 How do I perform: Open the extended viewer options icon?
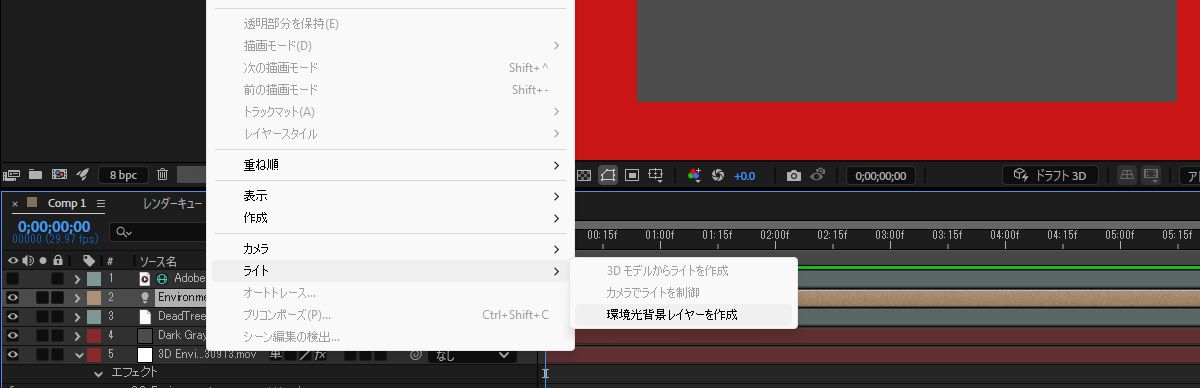(1150, 175)
